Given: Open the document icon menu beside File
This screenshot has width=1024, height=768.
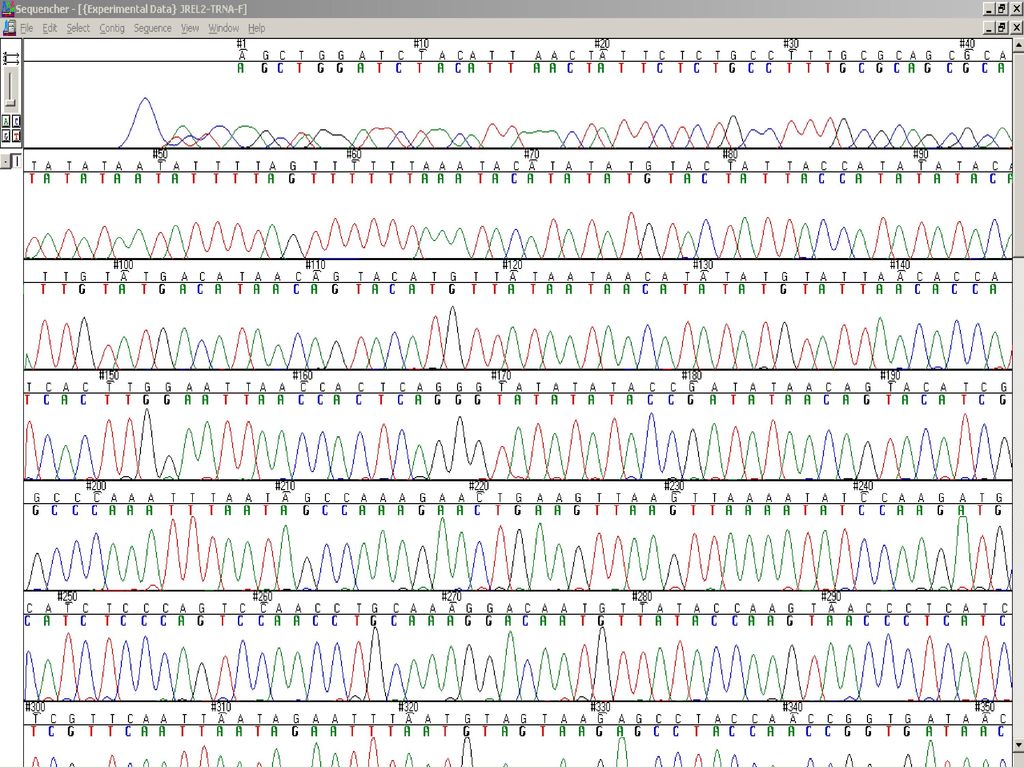Looking at the screenshot, I should pyautogui.click(x=9, y=28).
